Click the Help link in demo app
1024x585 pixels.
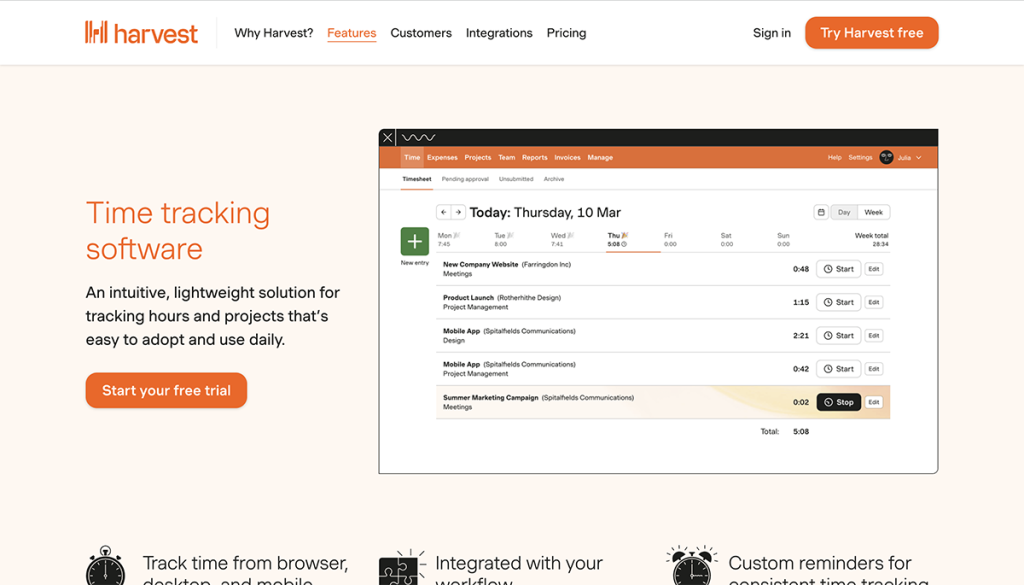(834, 157)
